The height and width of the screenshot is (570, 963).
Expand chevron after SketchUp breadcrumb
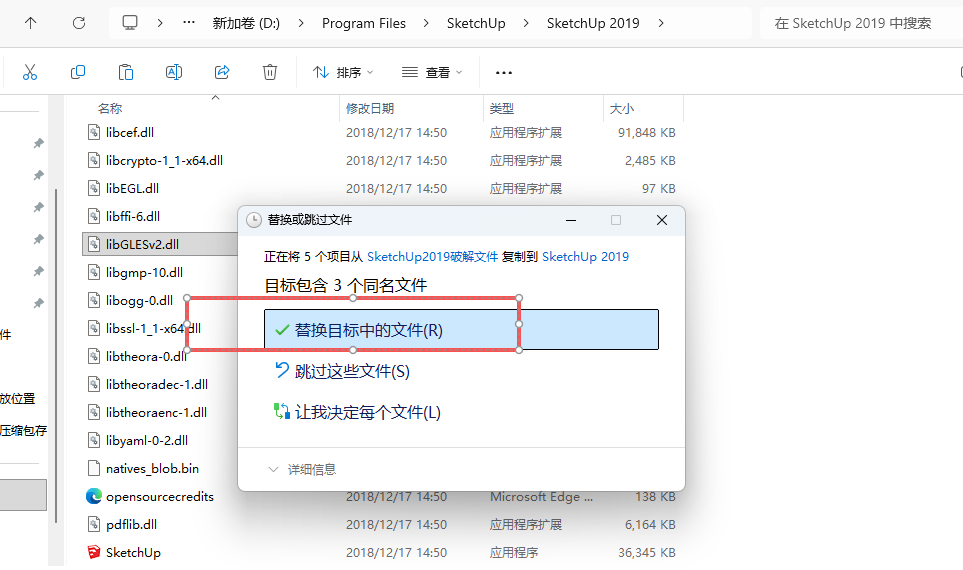click(526, 23)
